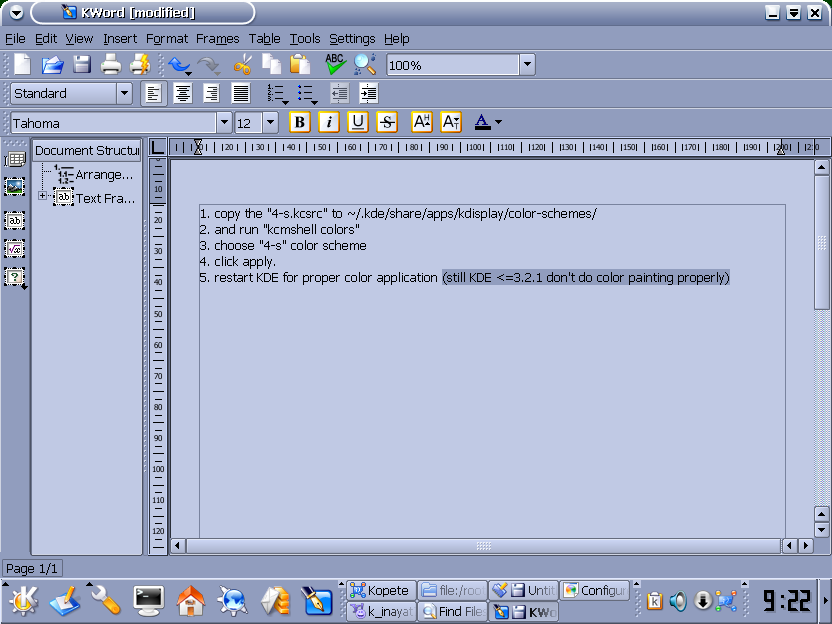This screenshot has height=624, width=832.
Task: Select the insert table tool in sidebar
Action: click(14, 159)
